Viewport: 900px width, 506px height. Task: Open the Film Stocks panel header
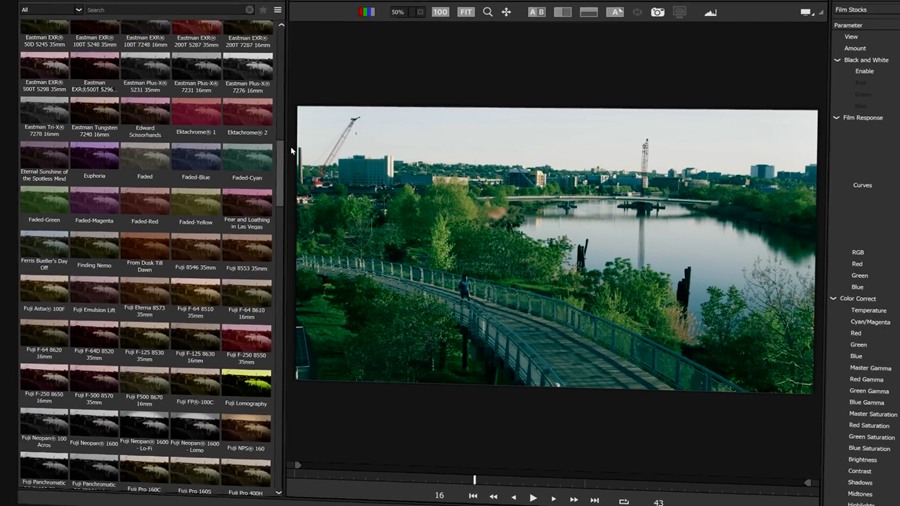pos(851,10)
